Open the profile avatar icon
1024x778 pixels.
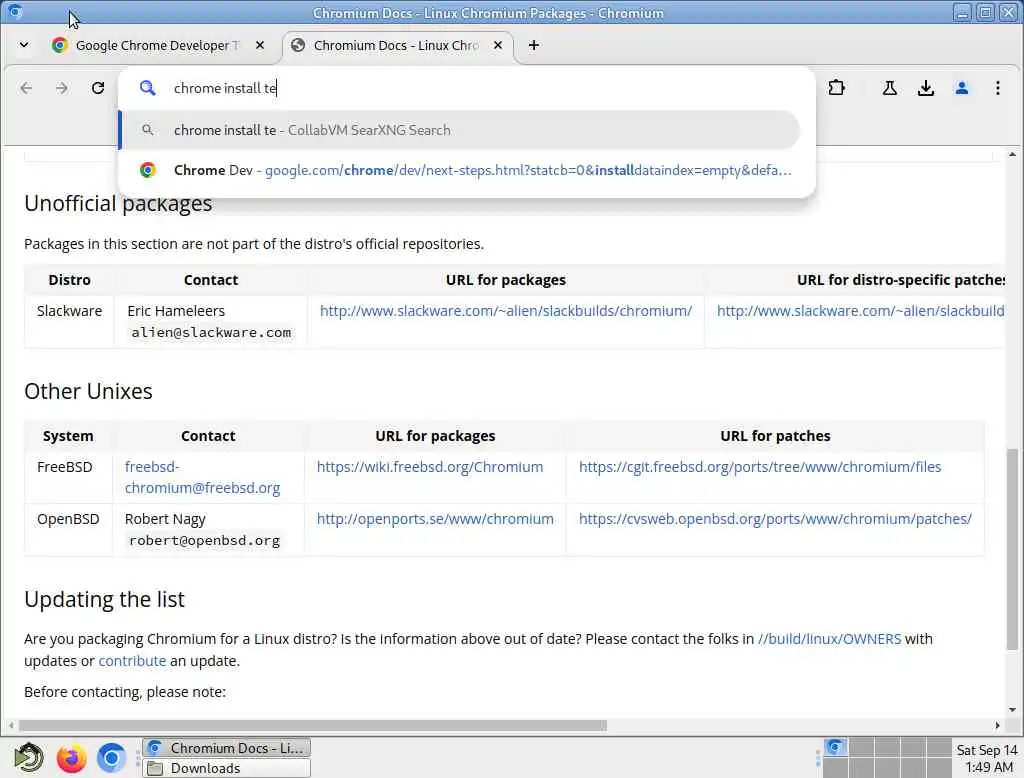click(x=961, y=88)
